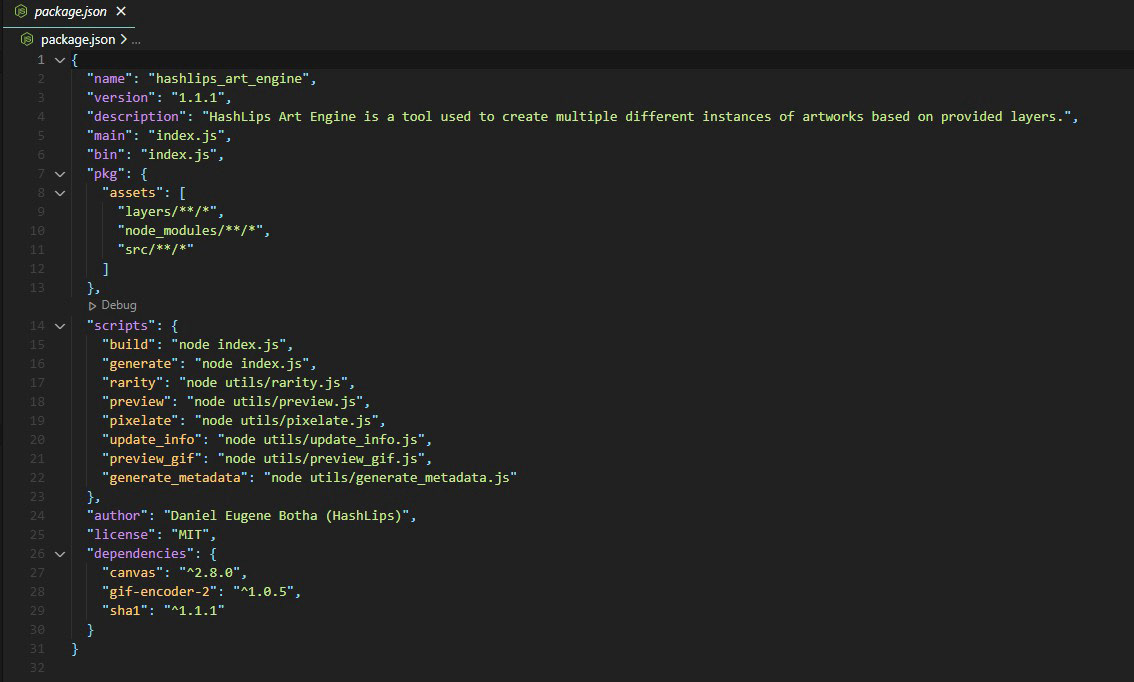Click line number 12 in the gutter
This screenshot has width=1134, height=682.
37,269
